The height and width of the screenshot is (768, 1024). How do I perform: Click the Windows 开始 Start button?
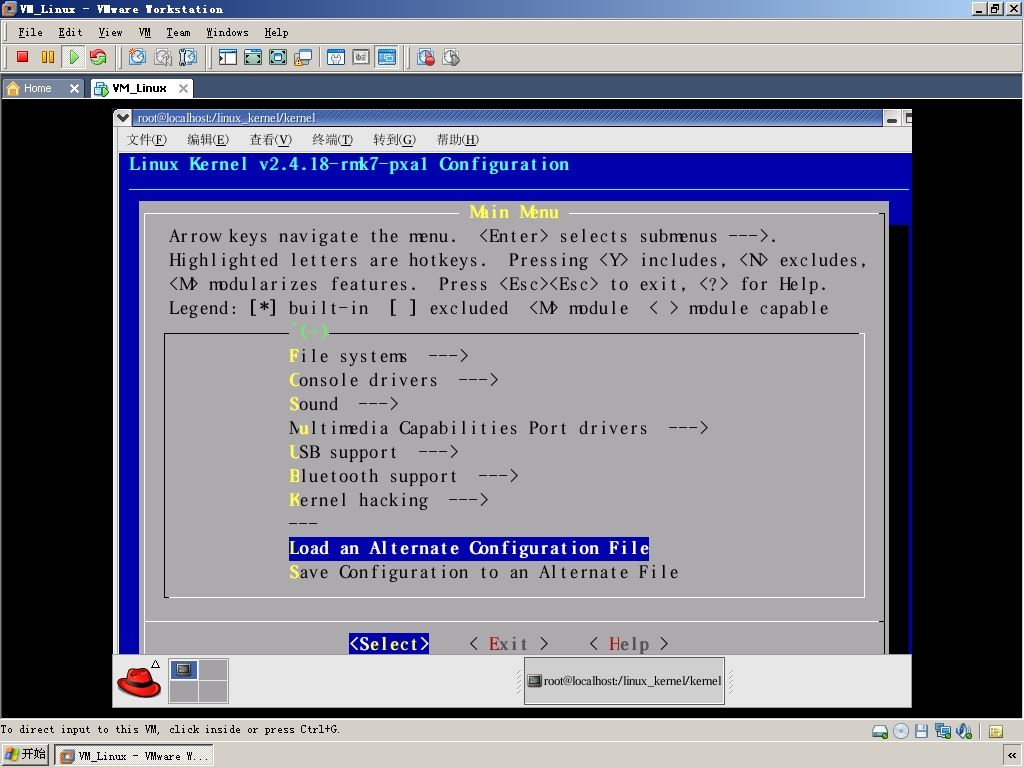coord(25,755)
